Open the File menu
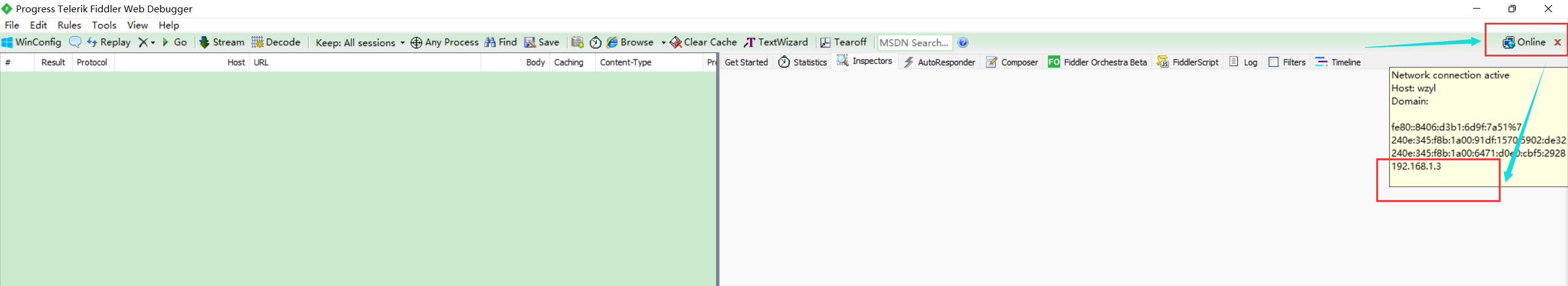 (12, 25)
